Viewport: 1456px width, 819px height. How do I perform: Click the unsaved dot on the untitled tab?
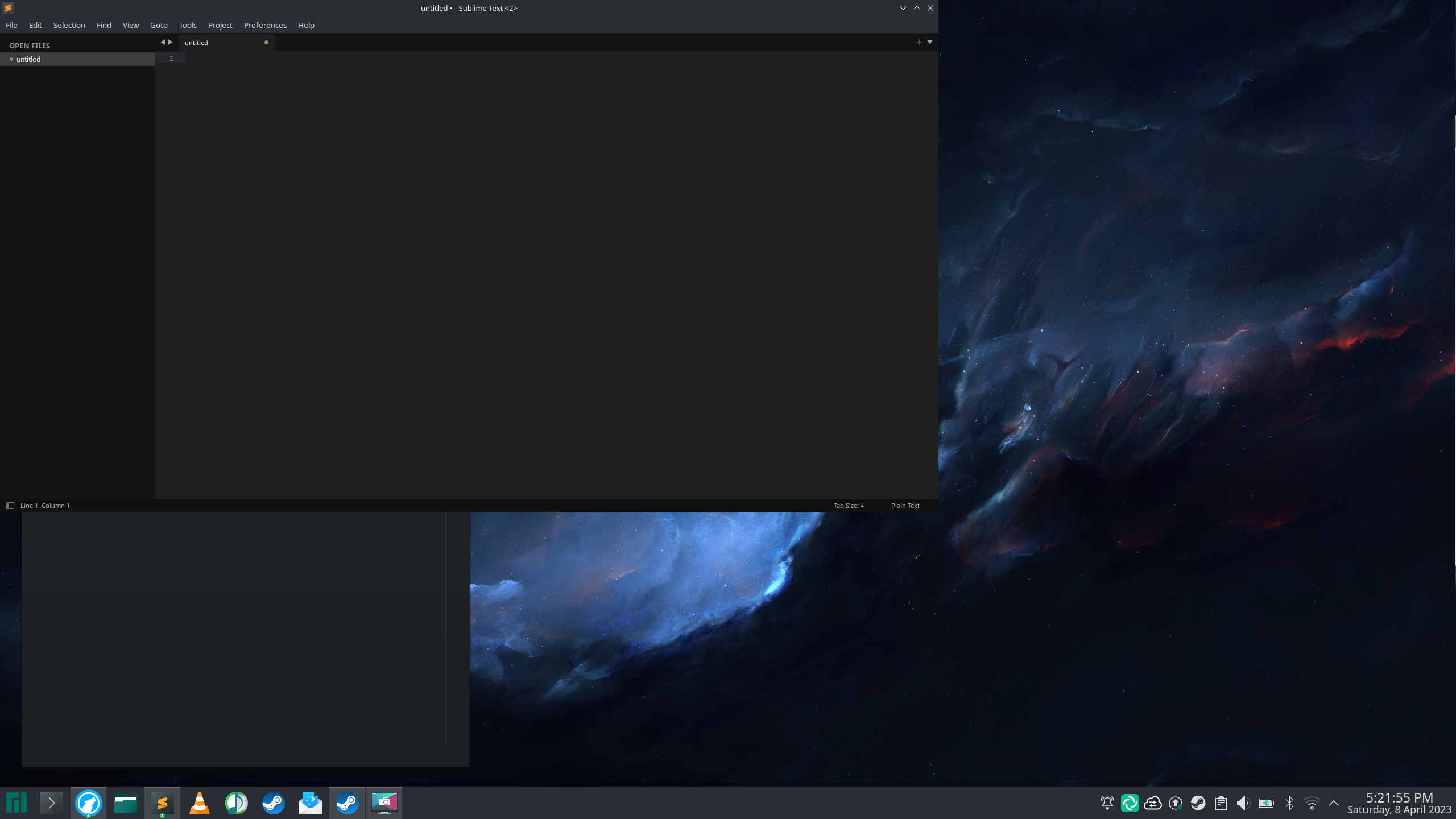click(x=266, y=43)
